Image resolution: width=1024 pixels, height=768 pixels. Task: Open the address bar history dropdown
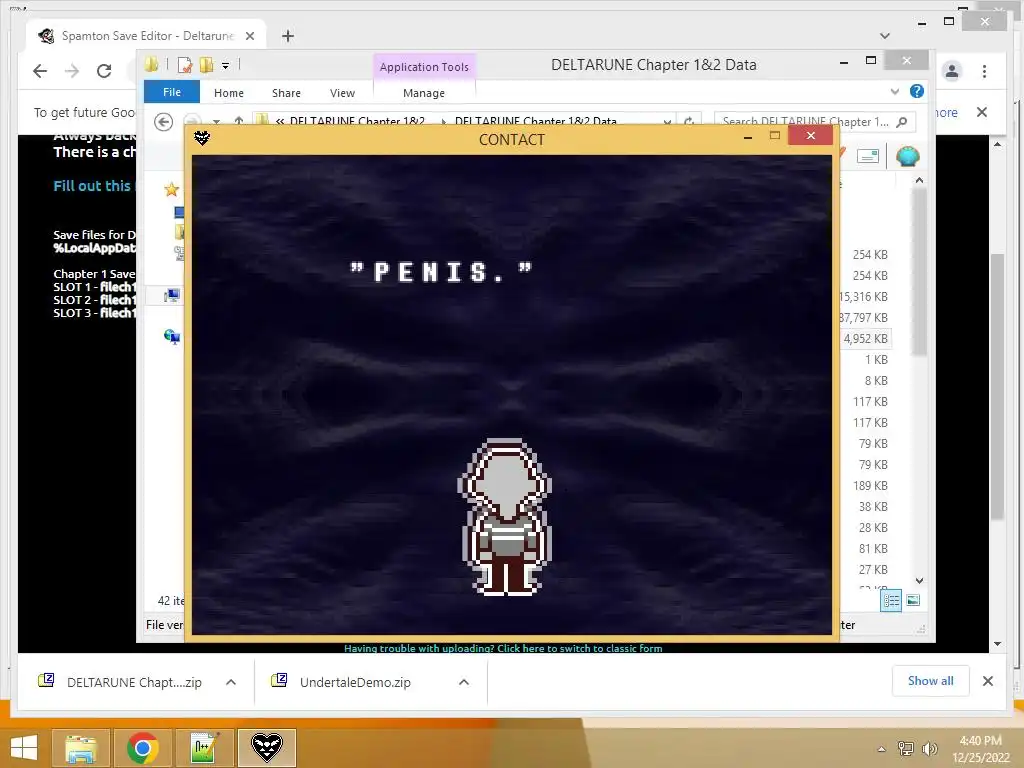click(667, 121)
